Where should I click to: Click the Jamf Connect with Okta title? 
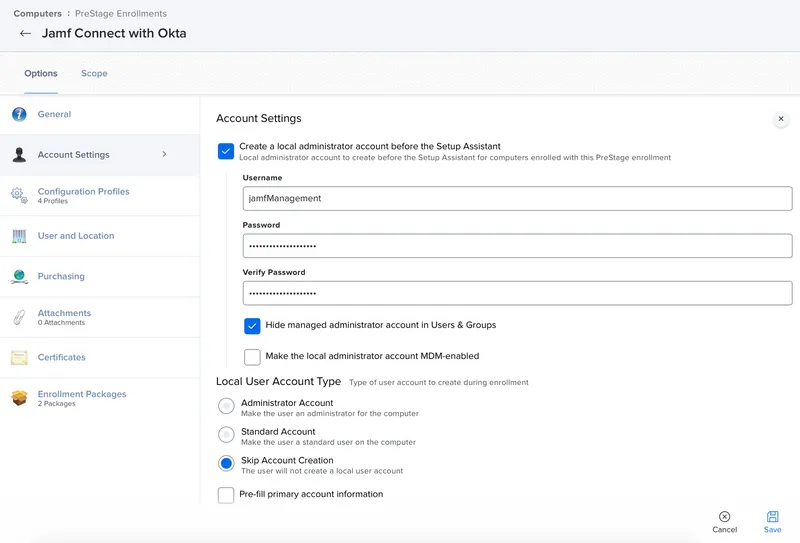click(x=114, y=34)
